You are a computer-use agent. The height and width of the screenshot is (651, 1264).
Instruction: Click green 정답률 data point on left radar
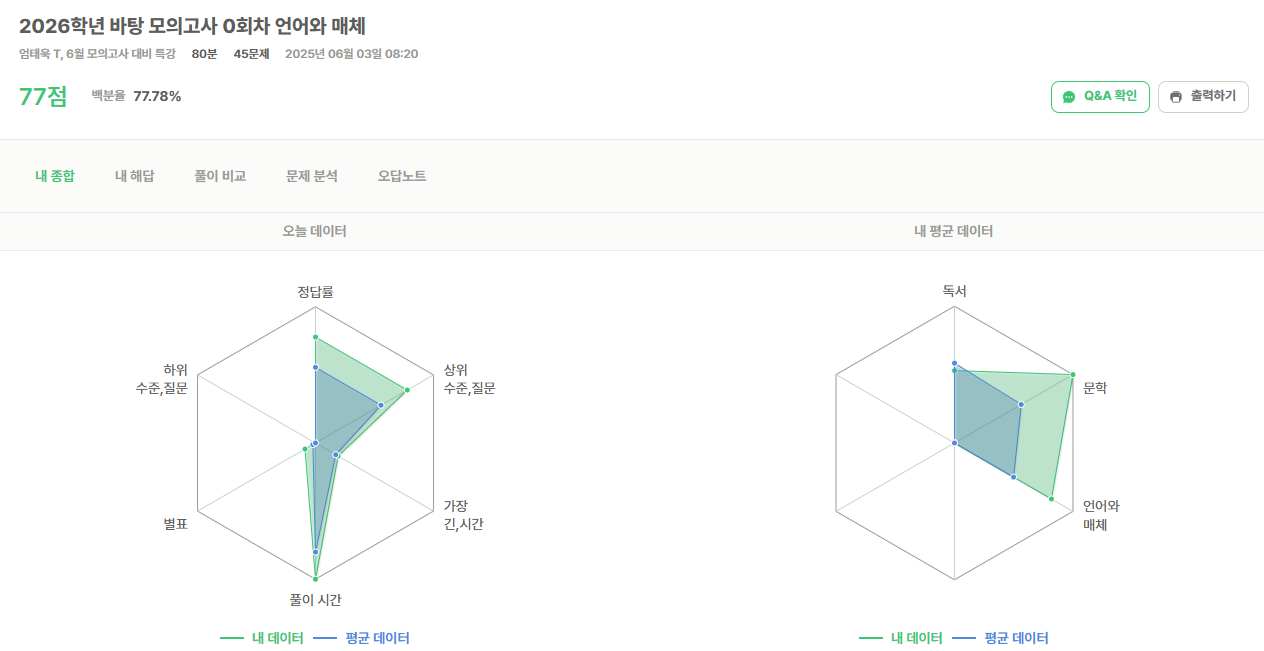point(315,337)
